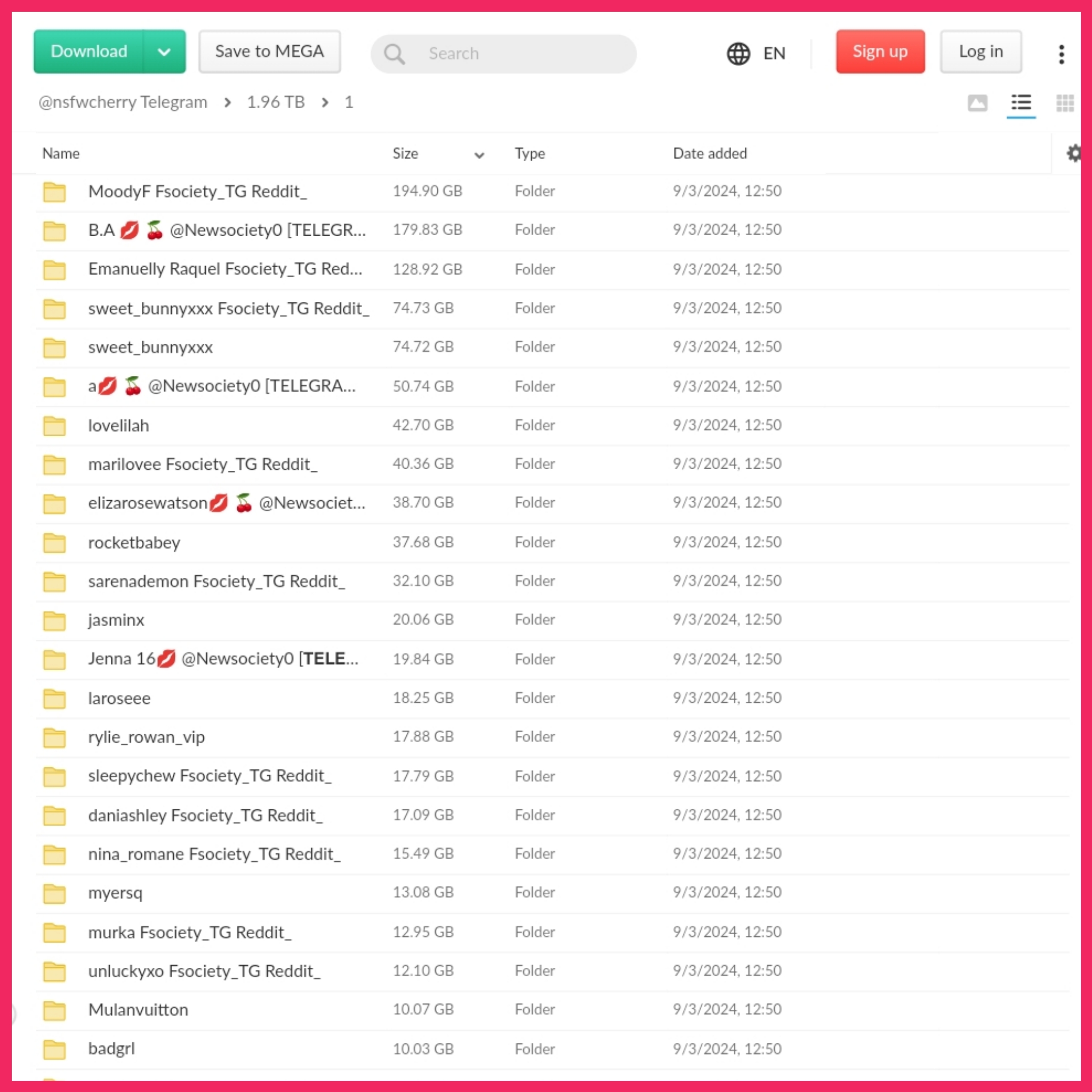Click folder icon of sarenademon row

pyautogui.click(x=54, y=582)
